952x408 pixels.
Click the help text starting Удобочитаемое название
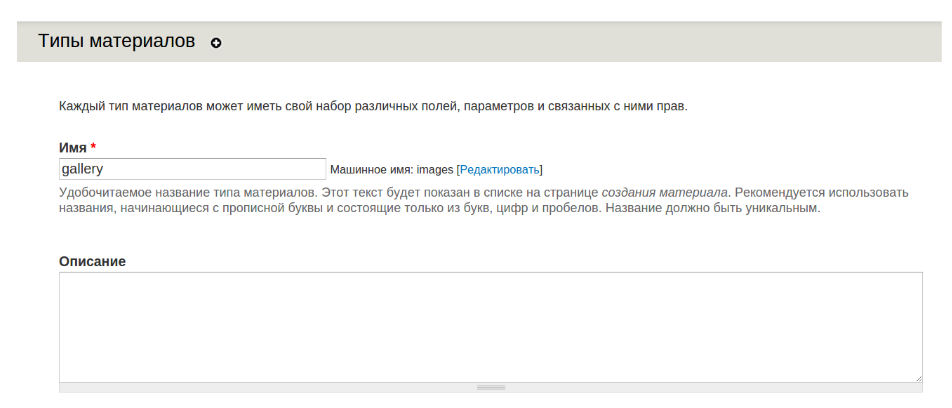tap(330, 192)
